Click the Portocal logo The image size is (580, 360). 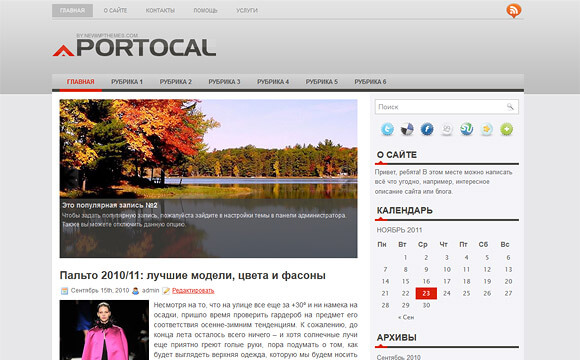point(135,46)
